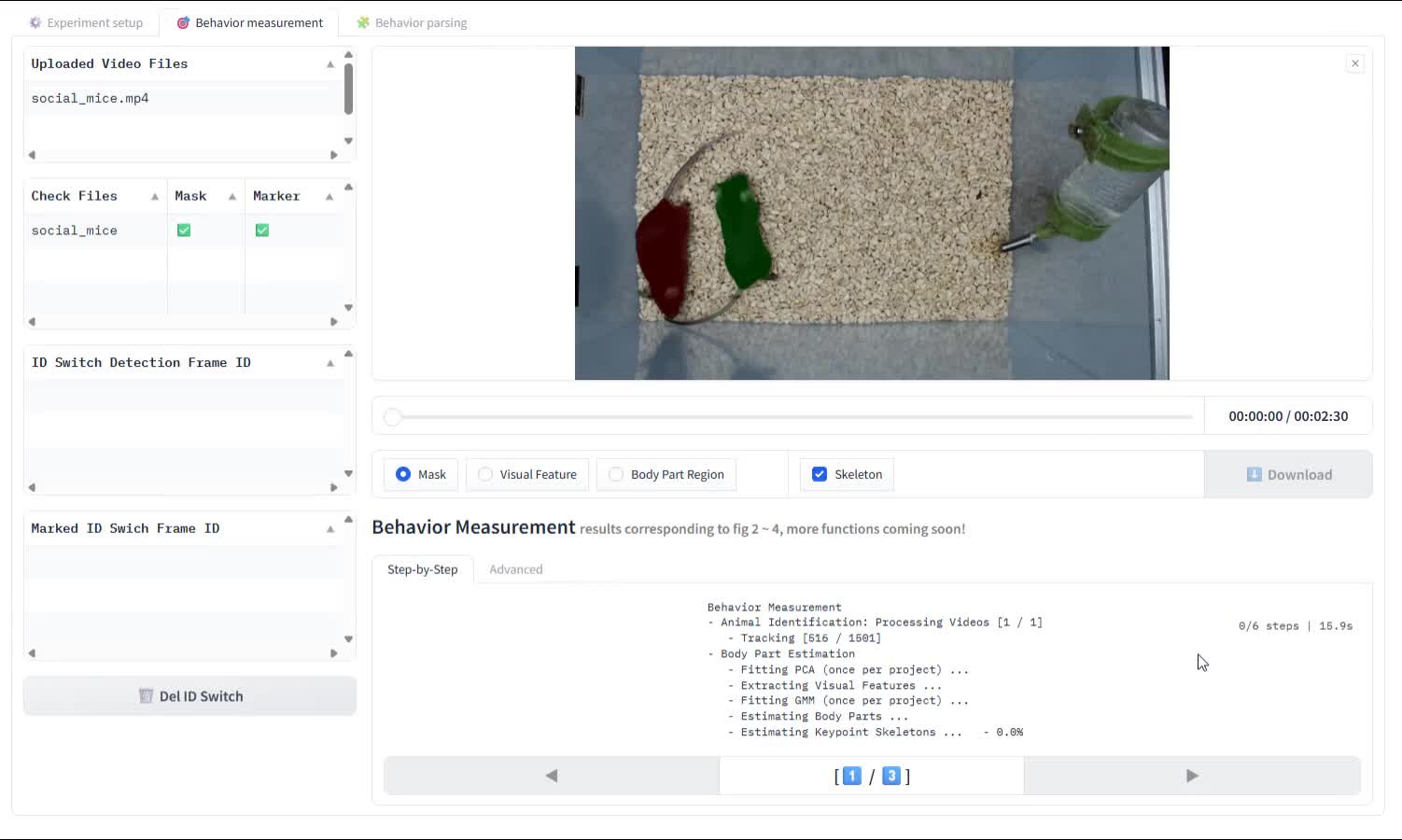Click Del ID Switch trash button

(189, 696)
